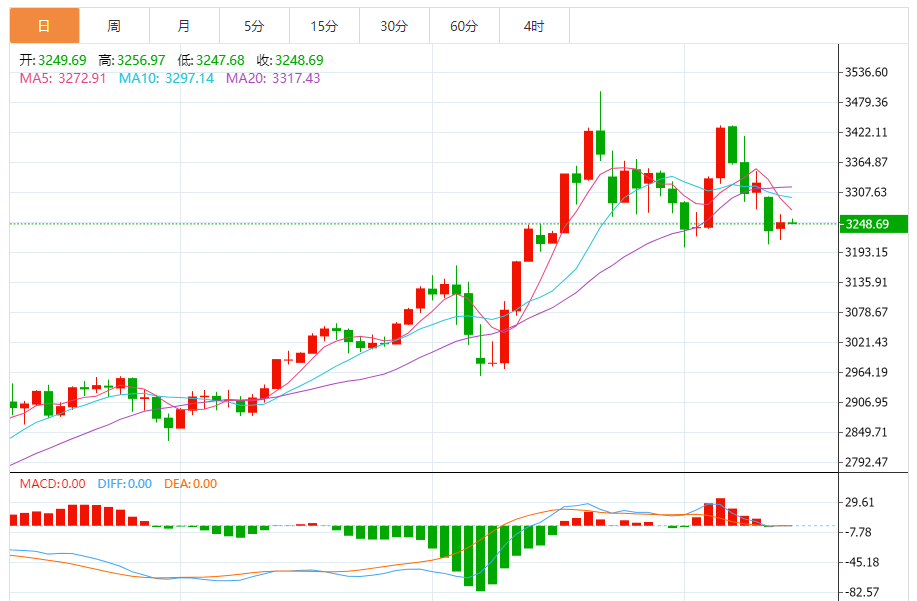The width and height of the screenshot is (917, 601).
Task: Click the green current price tag 3248.69
Action: coord(874,224)
